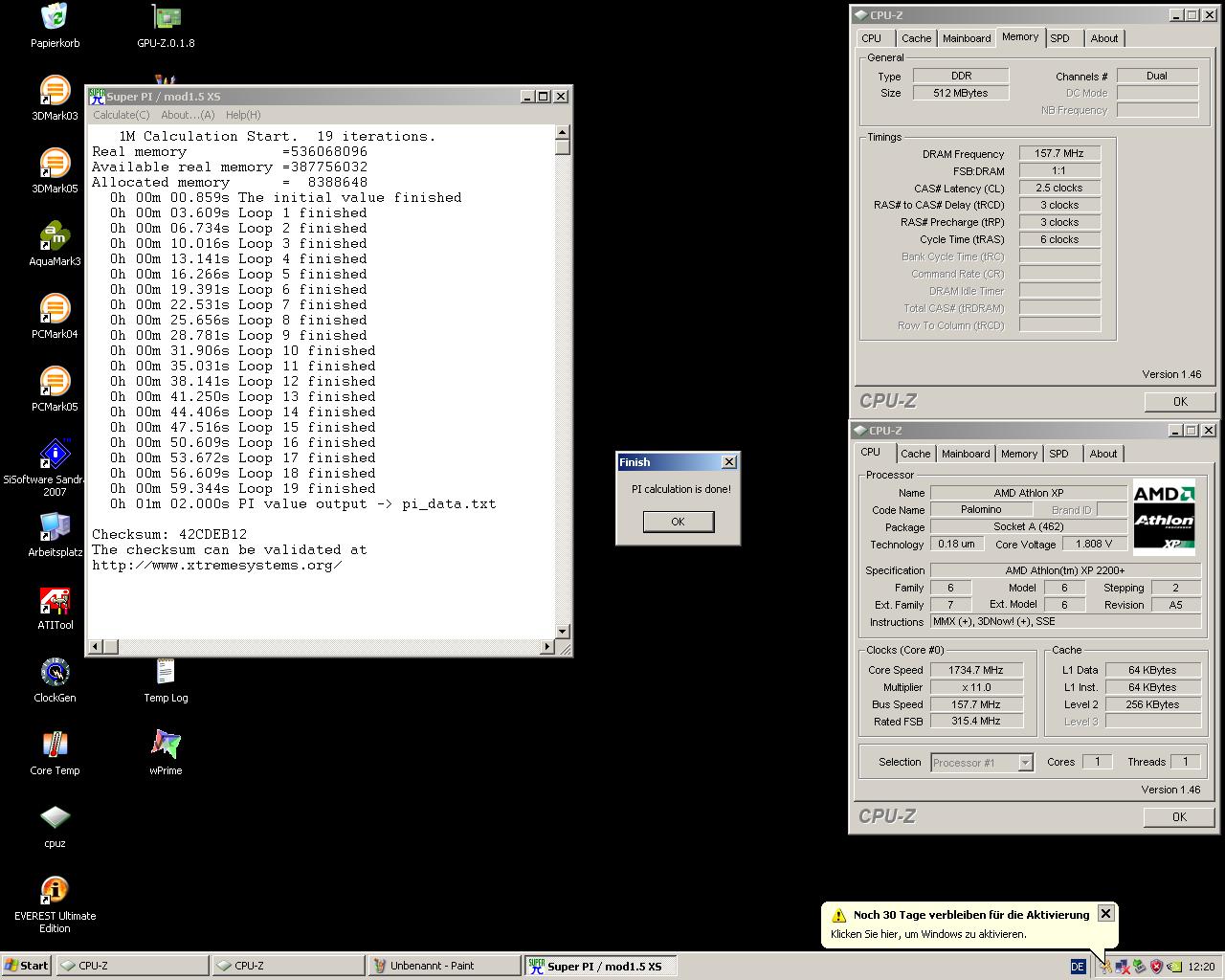Close the Finish dialog with X
Screen dimensions: 1225x980
point(728,462)
